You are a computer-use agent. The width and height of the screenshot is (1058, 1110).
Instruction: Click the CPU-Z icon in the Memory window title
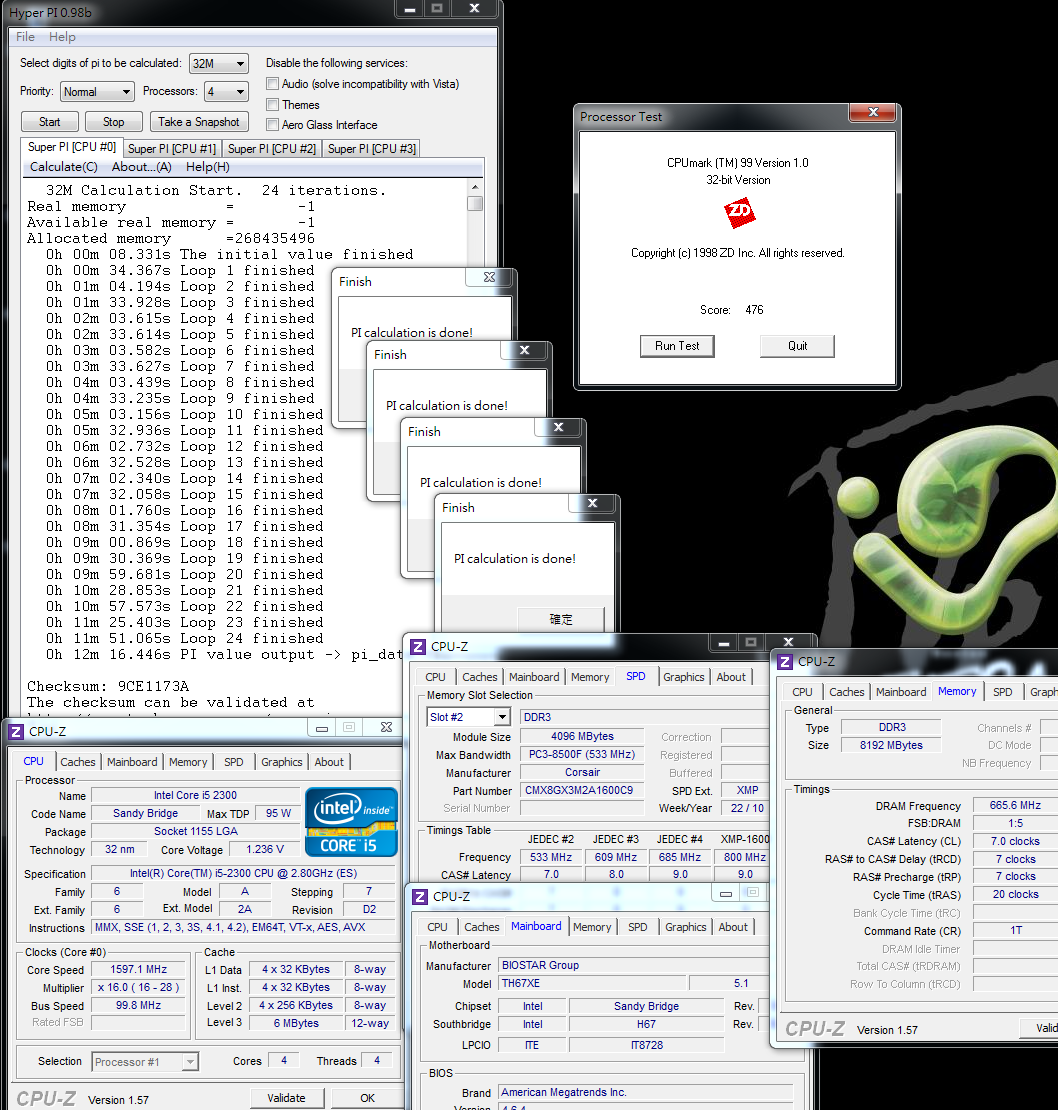point(785,662)
